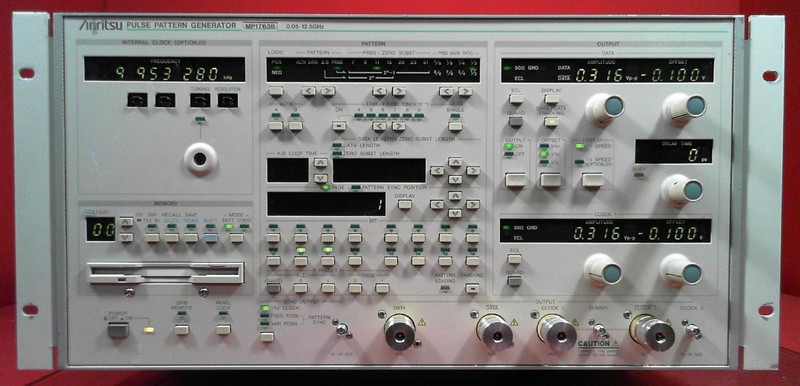Toggle DATA tracking lit button
This screenshot has width=800, height=386.
551,121
